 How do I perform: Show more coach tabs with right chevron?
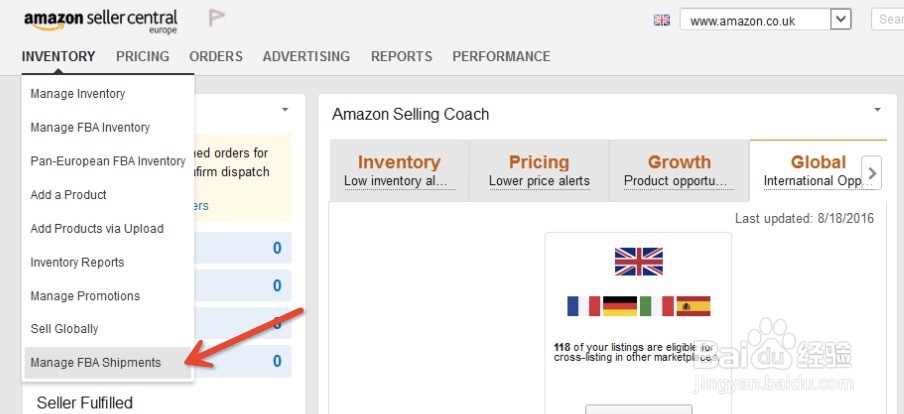point(872,172)
